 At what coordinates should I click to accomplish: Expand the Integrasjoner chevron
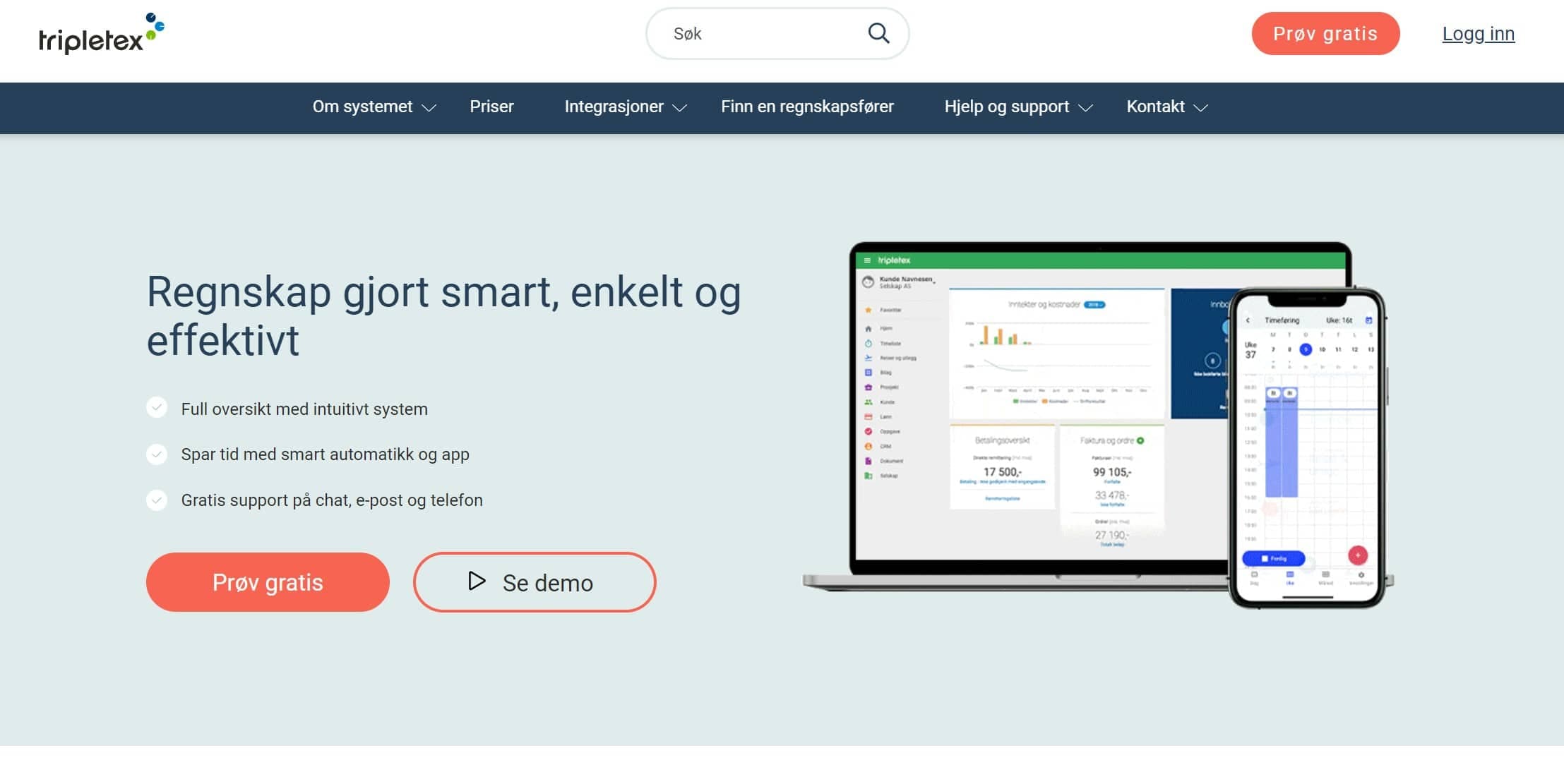(x=679, y=108)
